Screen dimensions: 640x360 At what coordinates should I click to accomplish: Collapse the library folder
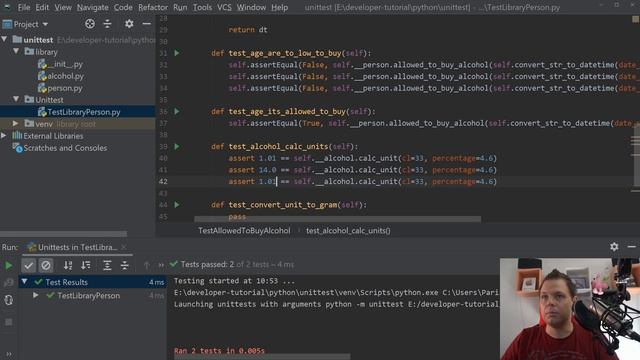tap(16, 51)
